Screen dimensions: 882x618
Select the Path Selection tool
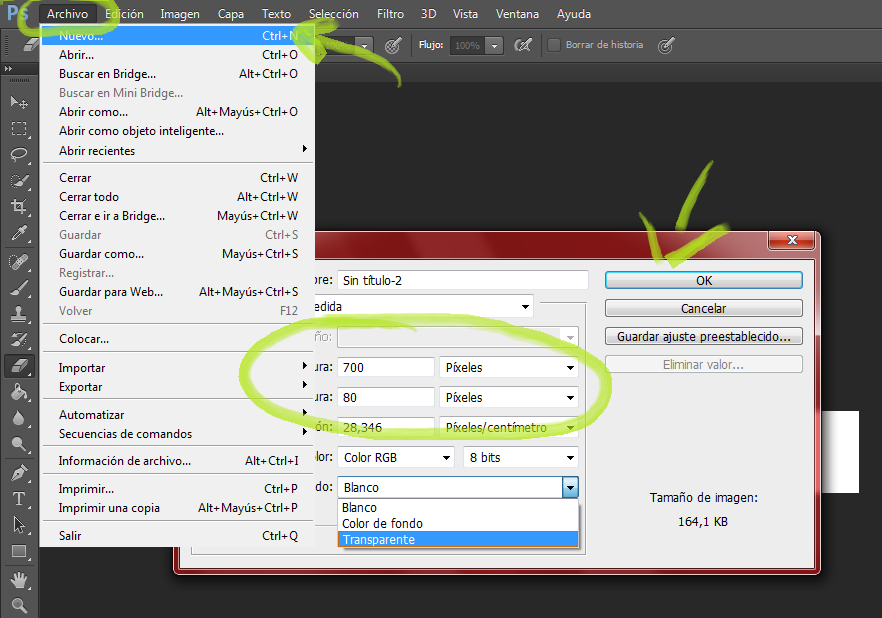tap(19, 525)
